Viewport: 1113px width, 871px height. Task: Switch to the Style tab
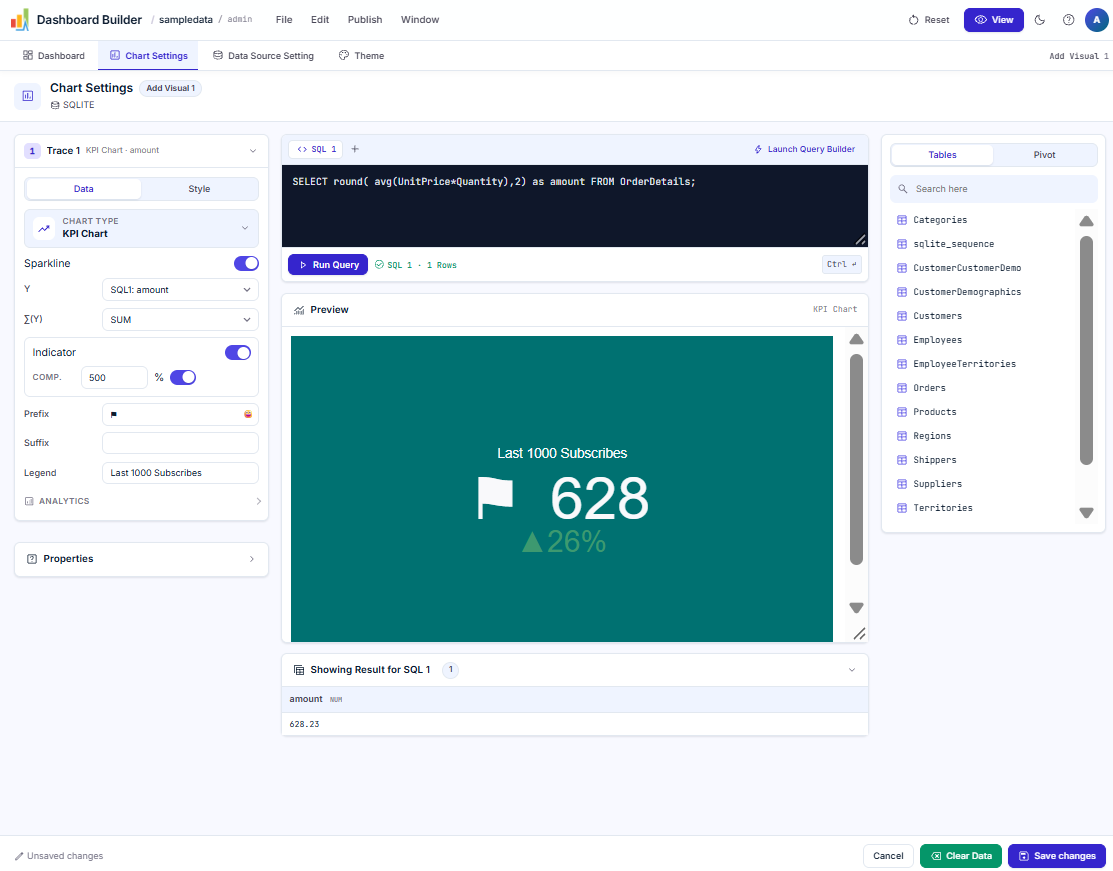[199, 189]
